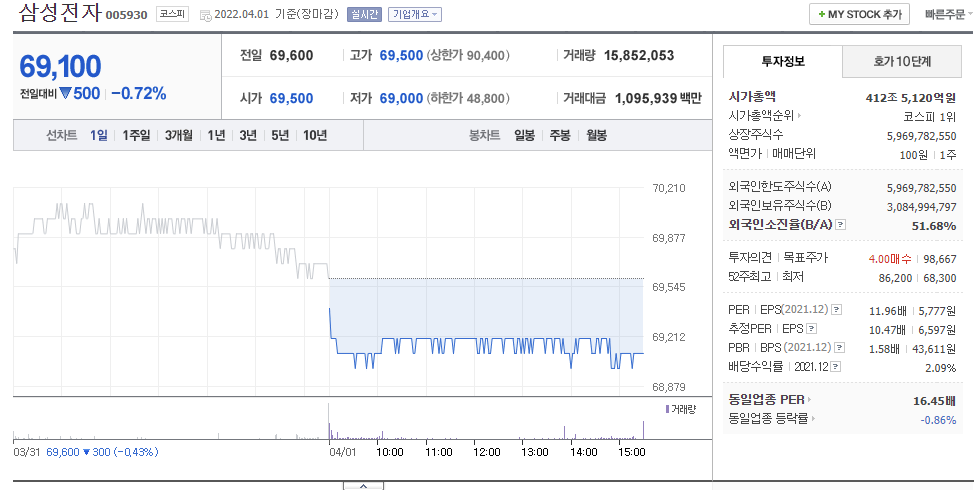977x490 pixels.
Task: Click 동일업종 PER value 16.45배
Action: [x=934, y=401]
